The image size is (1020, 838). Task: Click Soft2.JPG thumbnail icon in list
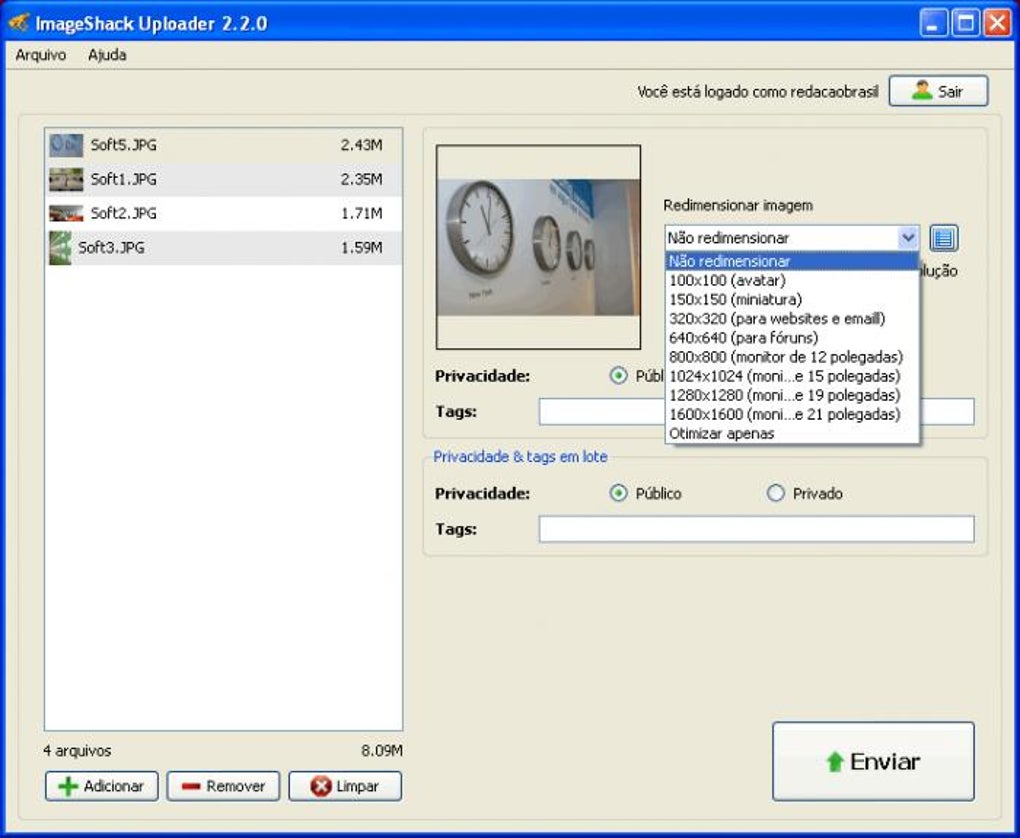click(x=66, y=213)
